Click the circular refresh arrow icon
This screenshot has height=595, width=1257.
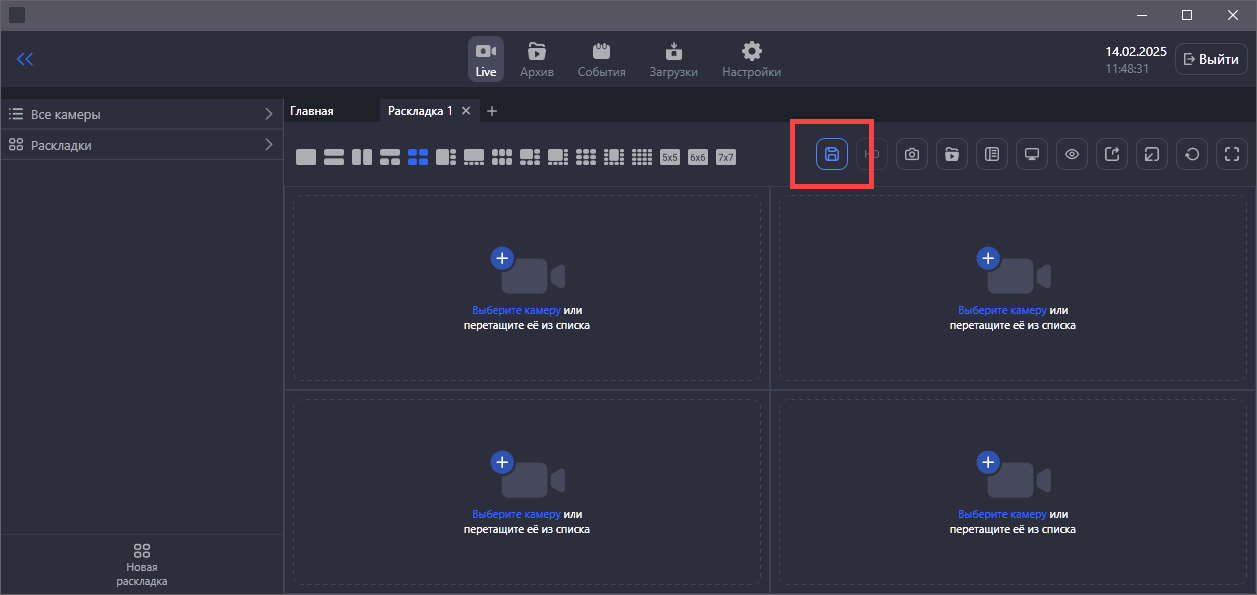(x=1192, y=154)
